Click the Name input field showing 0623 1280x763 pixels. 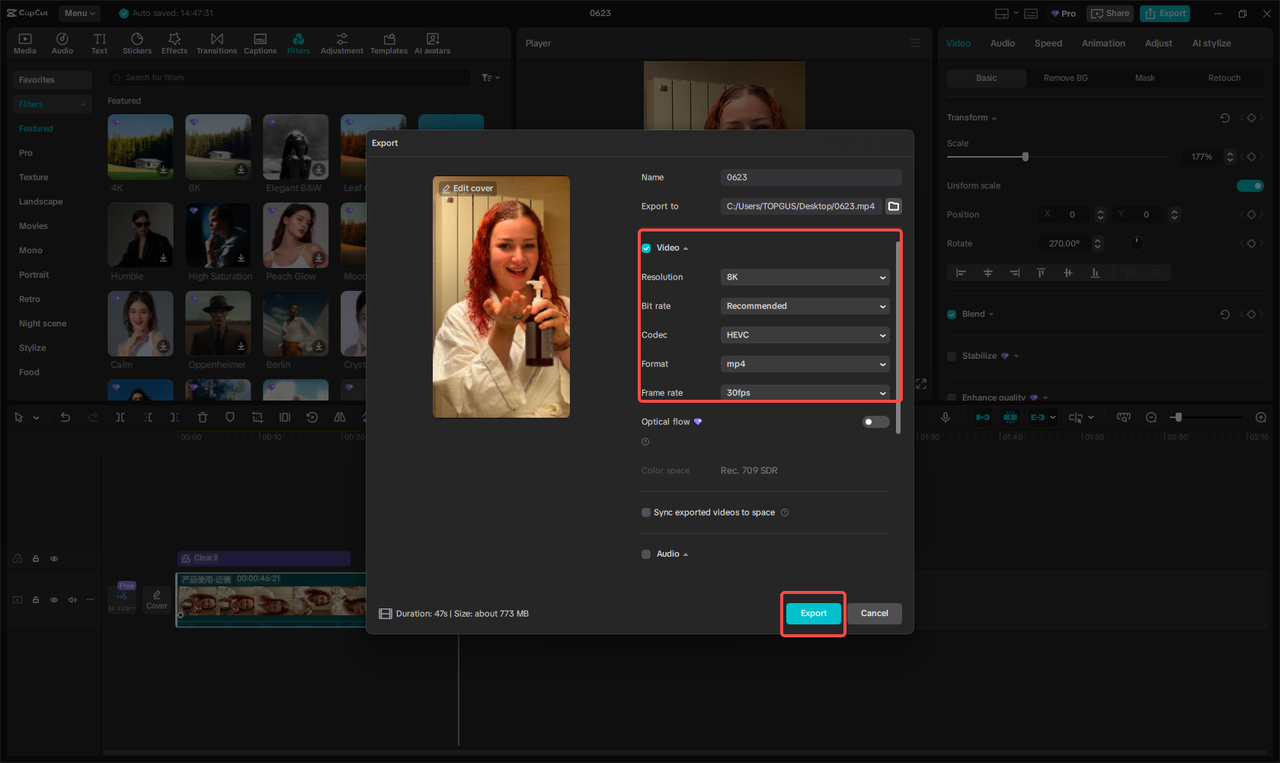[810, 177]
